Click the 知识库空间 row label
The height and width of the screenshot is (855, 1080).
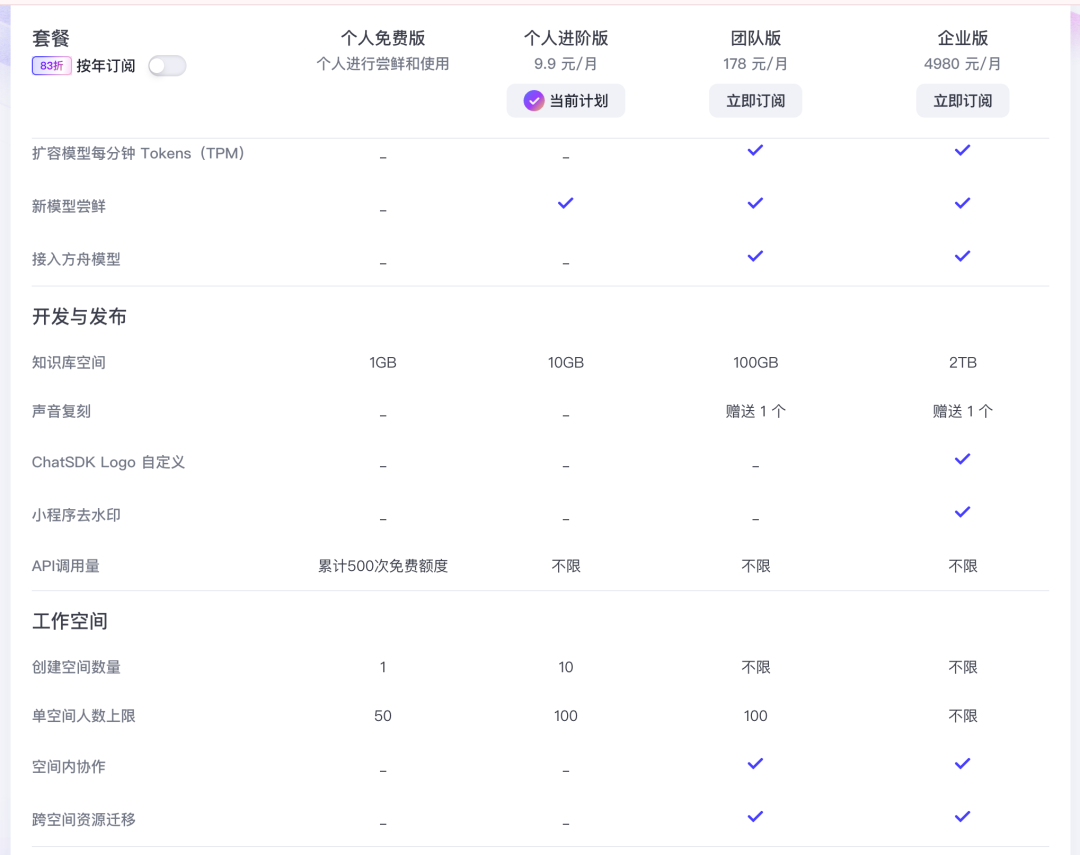[68, 363]
